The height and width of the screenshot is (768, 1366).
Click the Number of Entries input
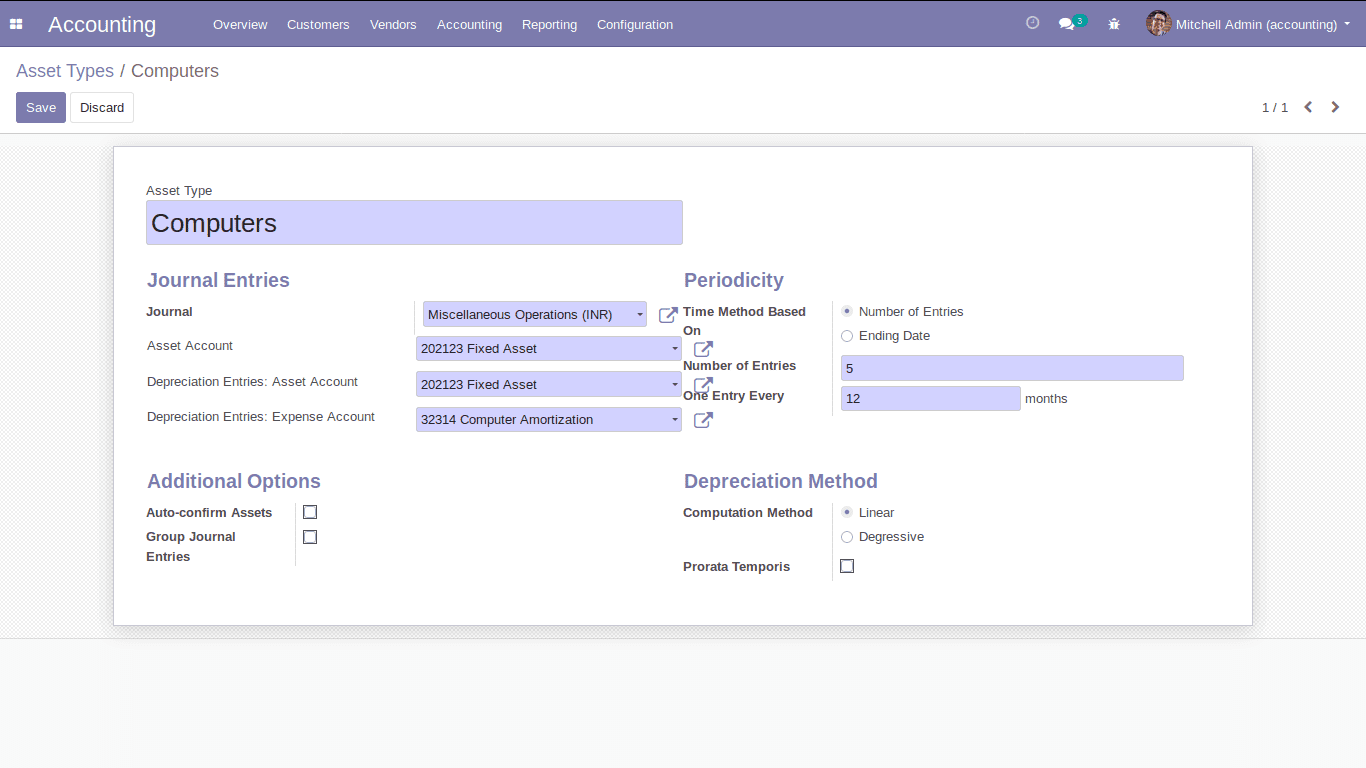pyautogui.click(x=1012, y=368)
